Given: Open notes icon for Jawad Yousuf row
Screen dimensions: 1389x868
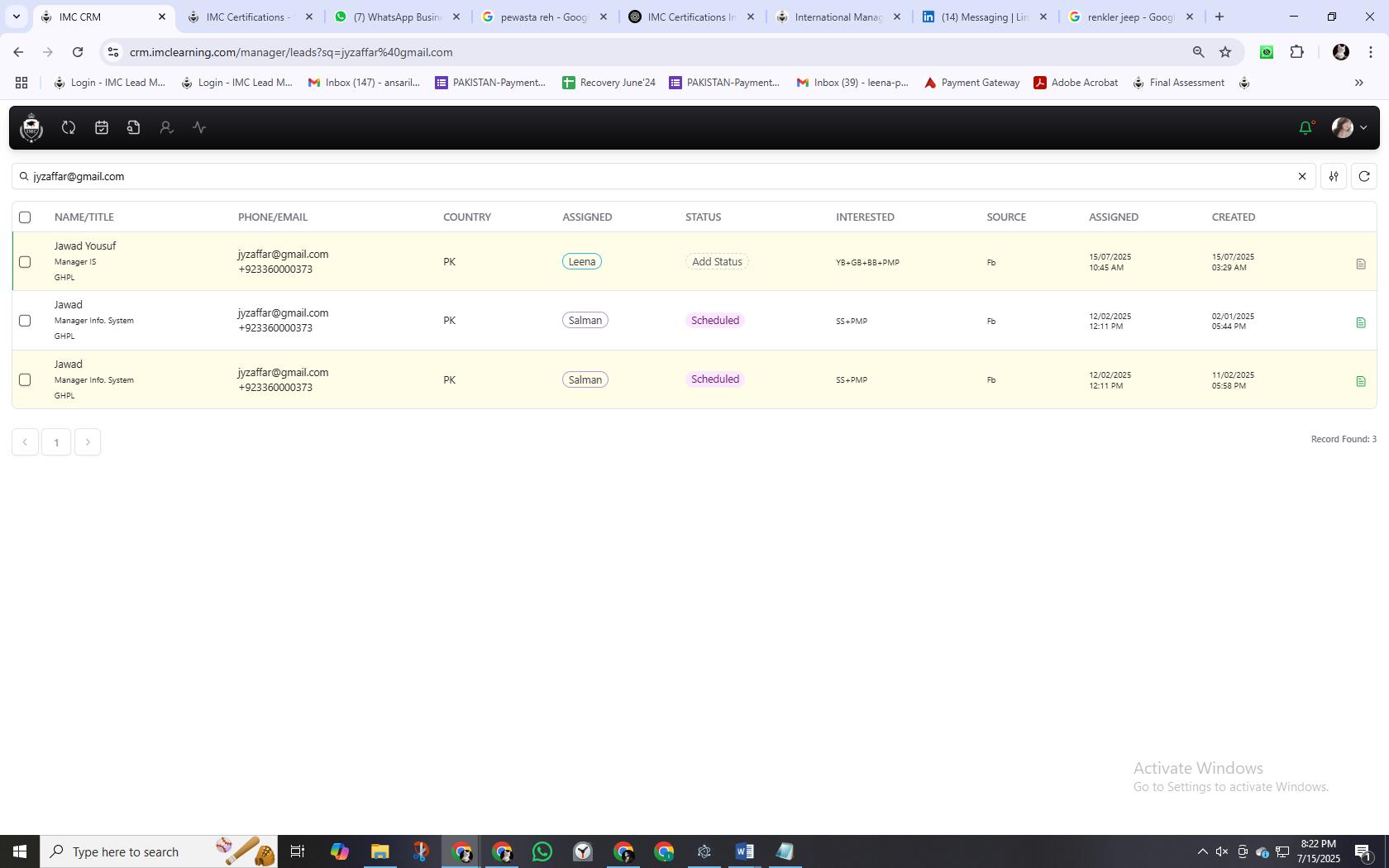Looking at the screenshot, I should point(1361,264).
